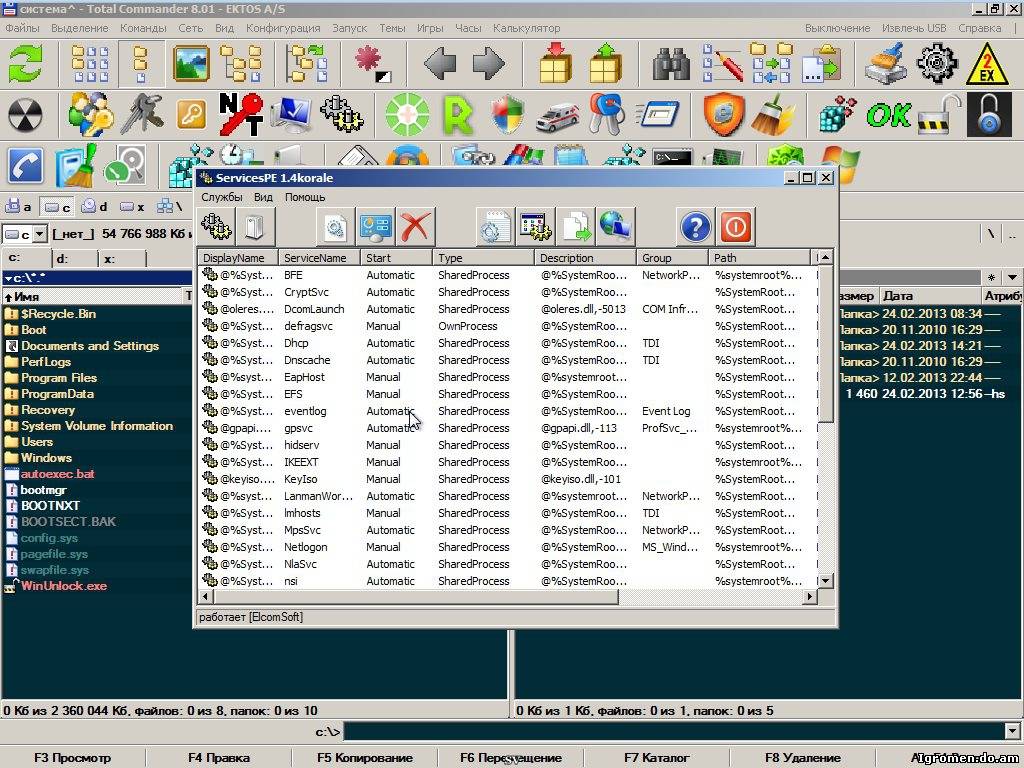The height and width of the screenshot is (768, 1024).
Task: Select the autoexec.bat file
Action: (57, 474)
